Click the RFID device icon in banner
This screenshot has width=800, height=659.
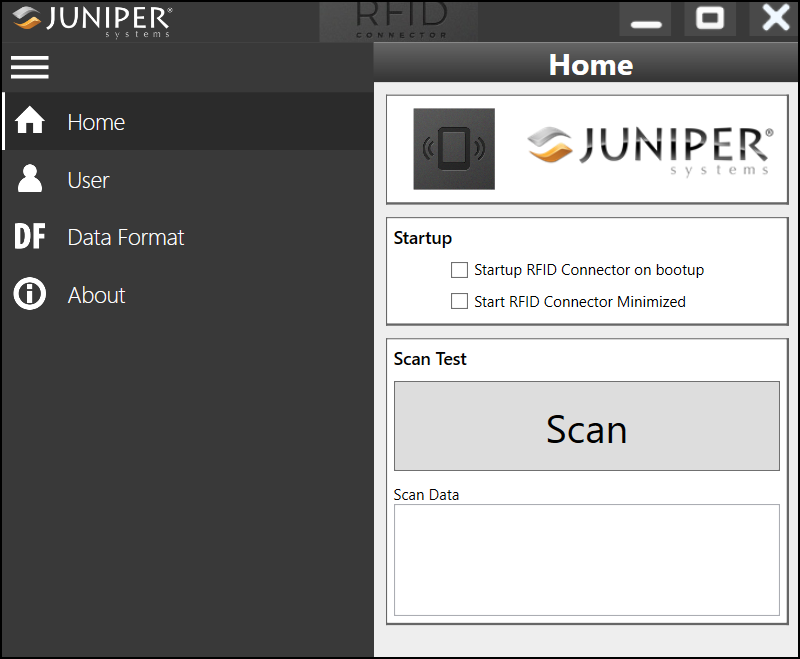(454, 149)
